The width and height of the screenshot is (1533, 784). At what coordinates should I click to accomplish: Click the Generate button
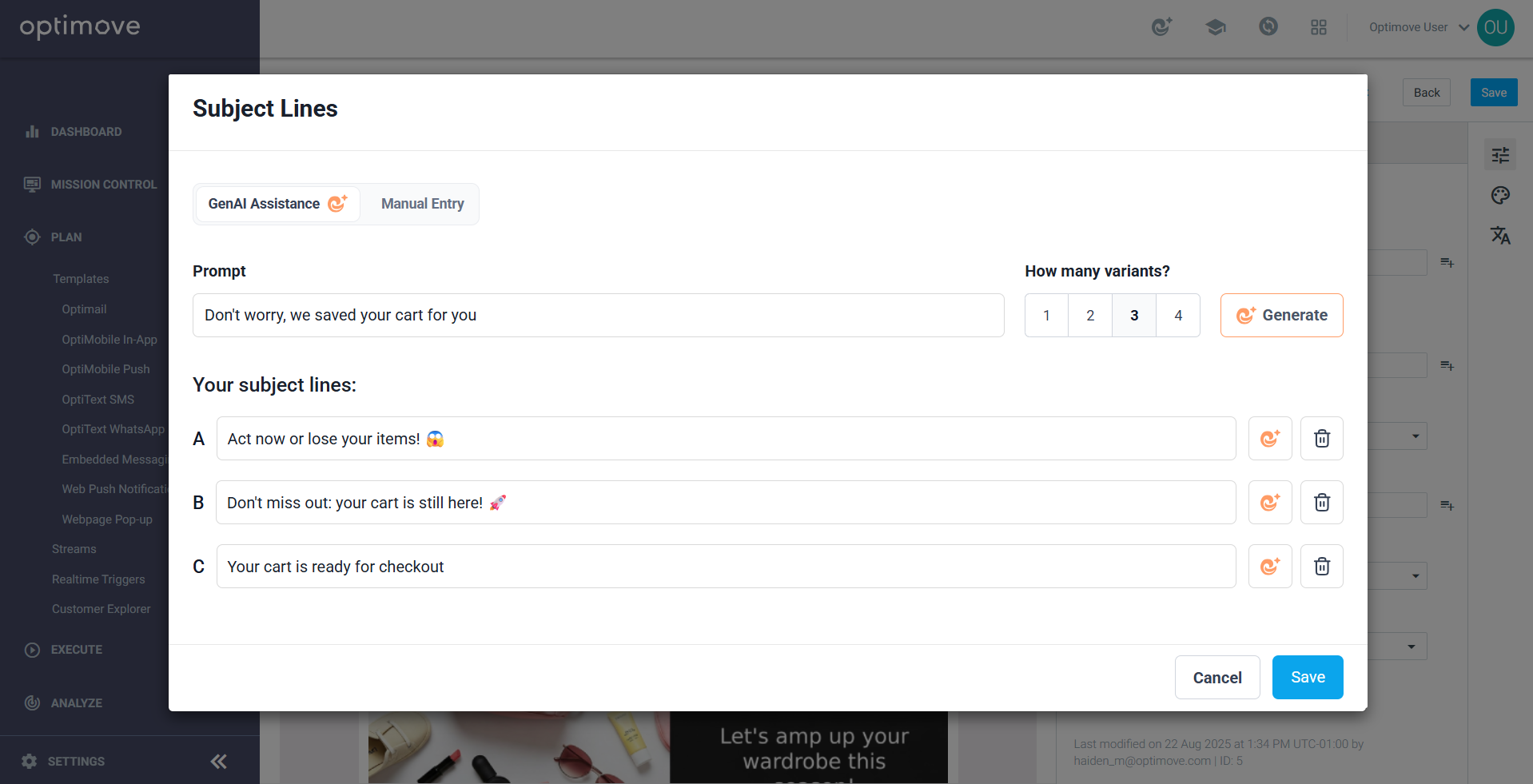[x=1281, y=316]
